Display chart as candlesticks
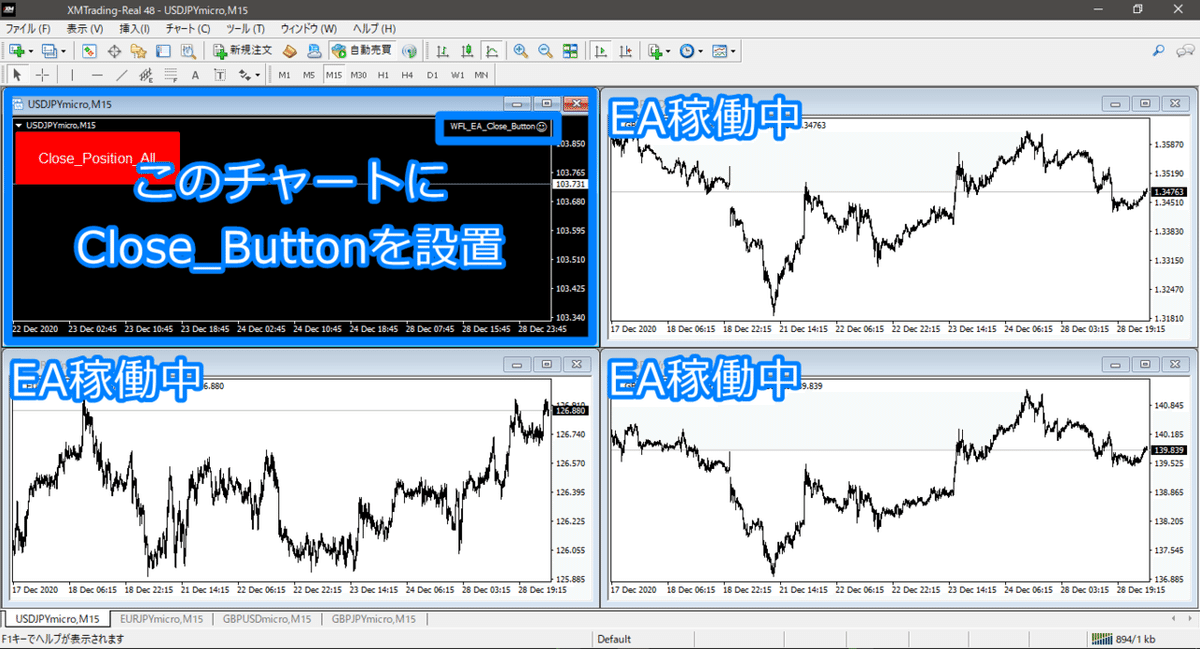The width and height of the screenshot is (1200, 649). tap(467, 51)
